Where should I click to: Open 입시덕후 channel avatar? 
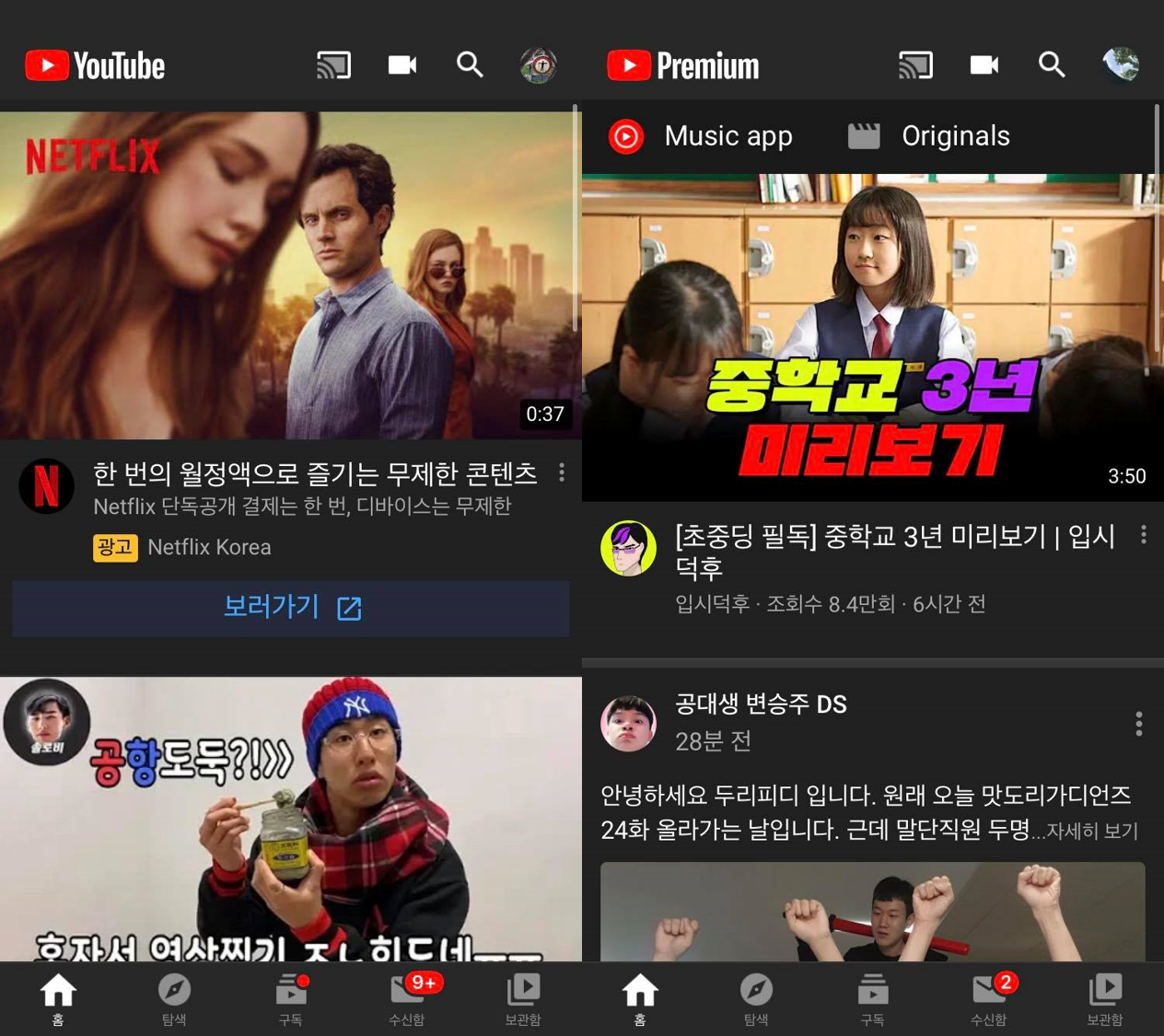tap(628, 548)
